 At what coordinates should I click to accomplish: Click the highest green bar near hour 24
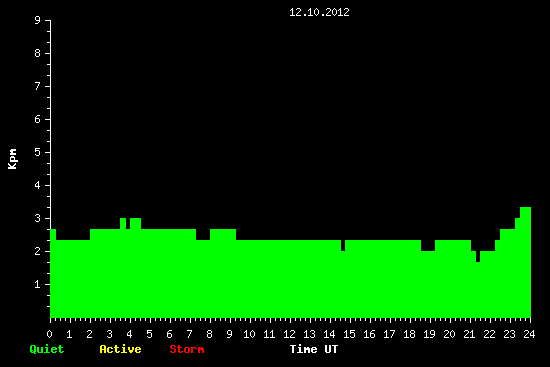tap(525, 262)
